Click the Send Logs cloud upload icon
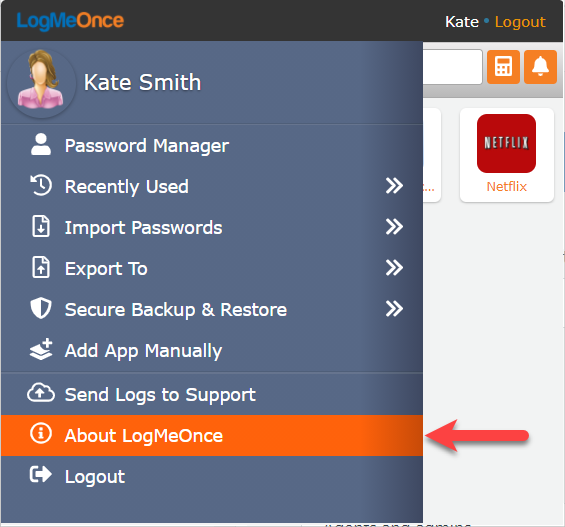 (41, 393)
